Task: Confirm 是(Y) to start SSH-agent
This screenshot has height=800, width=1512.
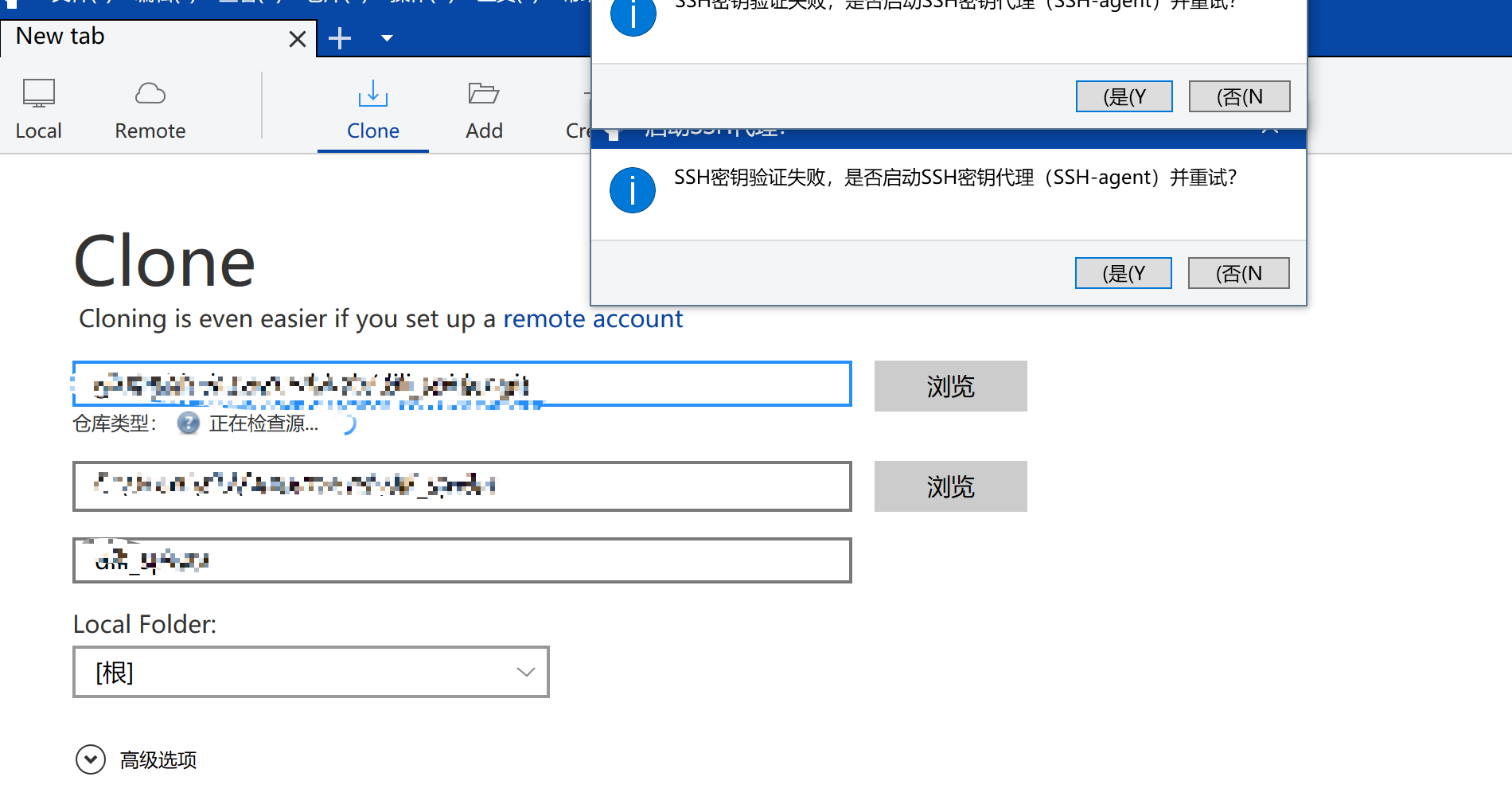Action: click(x=1123, y=272)
